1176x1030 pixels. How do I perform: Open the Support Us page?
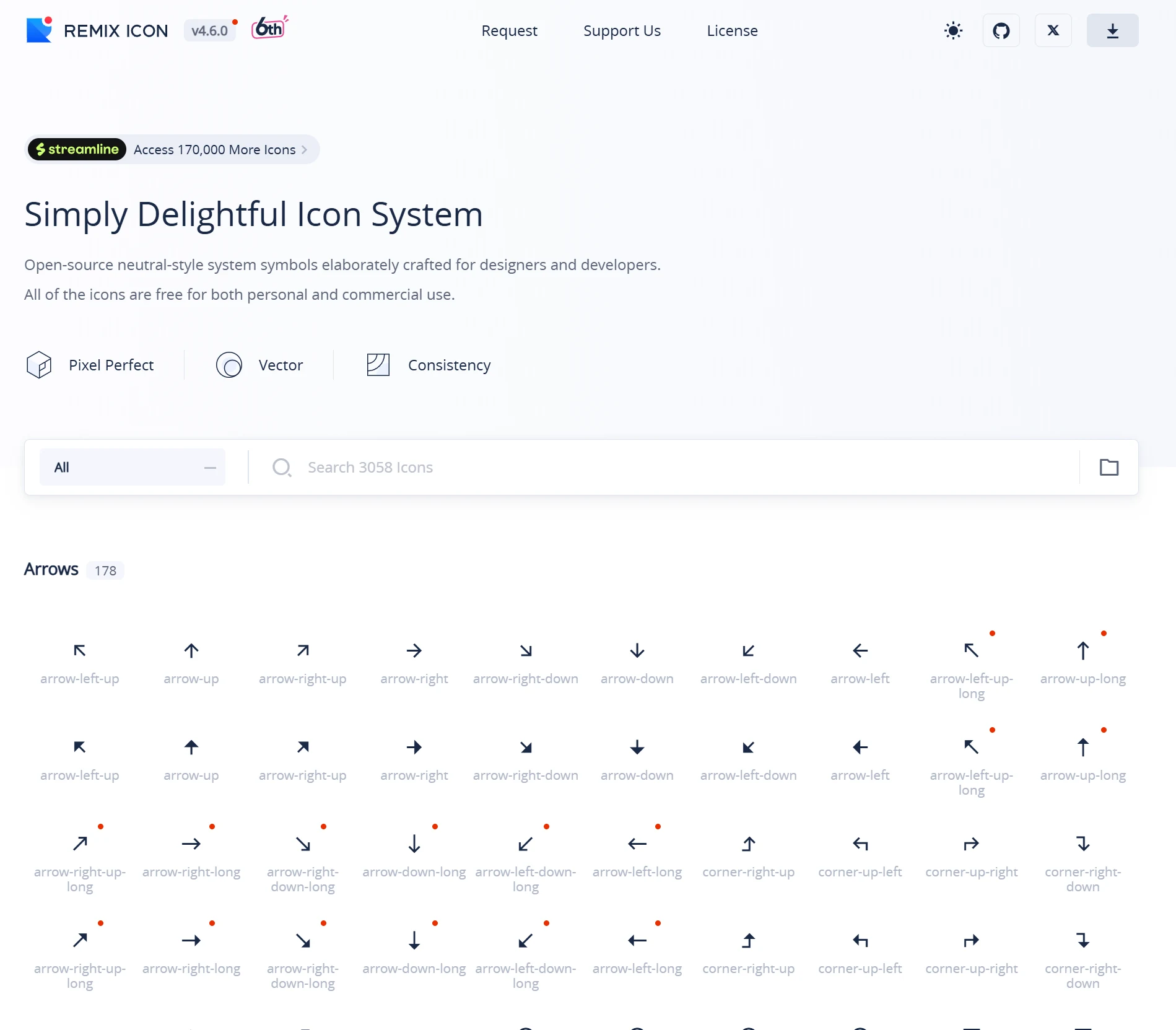pyautogui.click(x=622, y=30)
